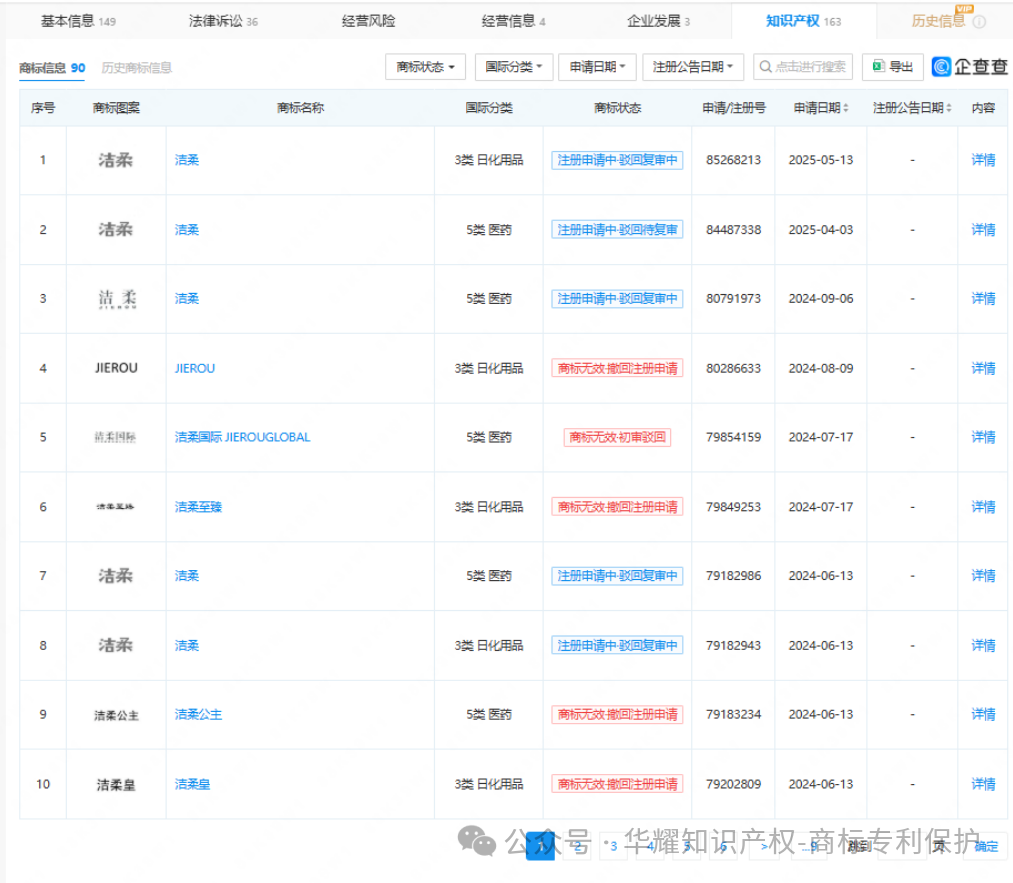
Task: Click the 洁柔国际 trademark image in row 5
Action: [x=116, y=437]
